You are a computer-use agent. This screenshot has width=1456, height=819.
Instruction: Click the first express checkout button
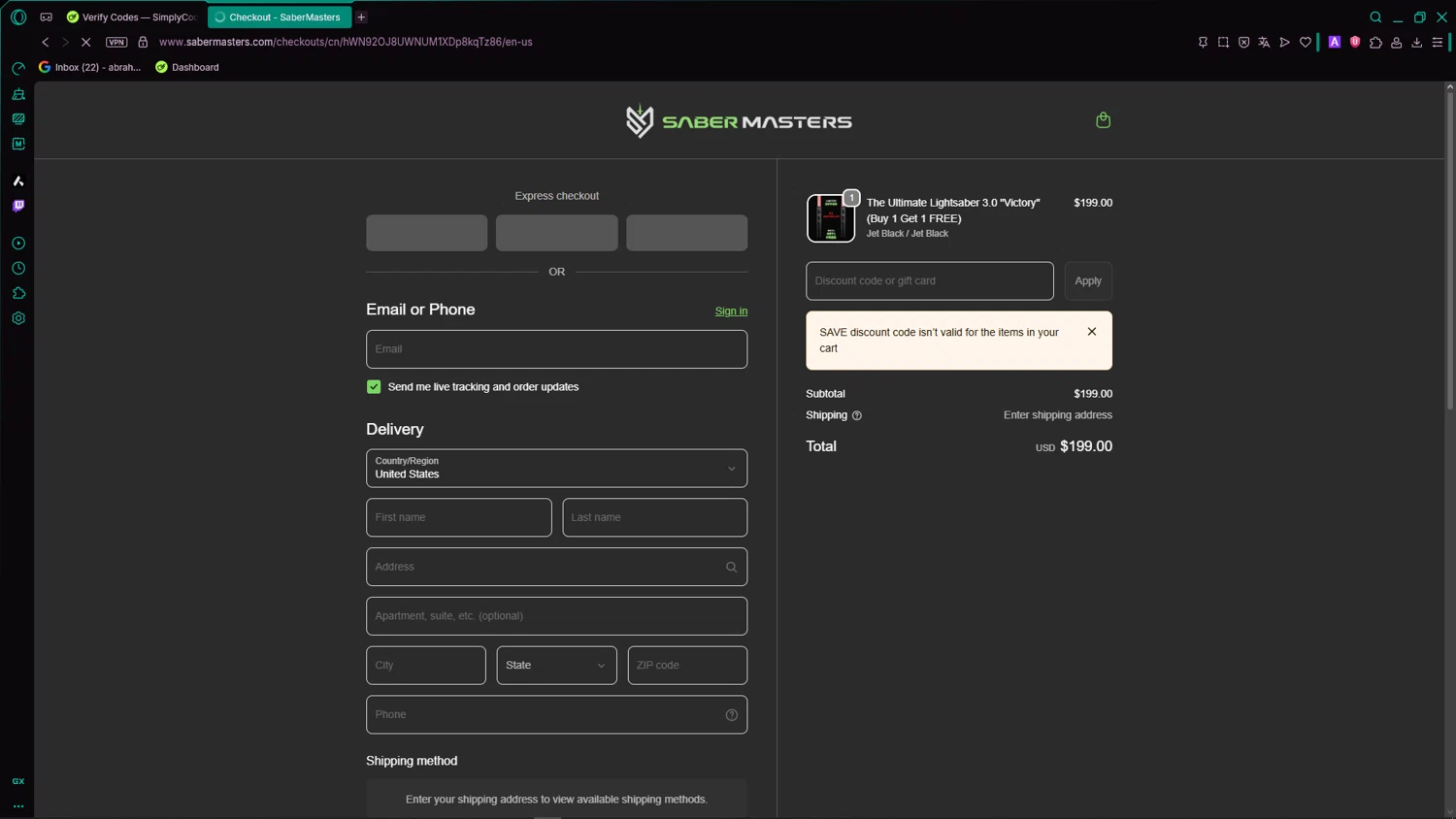tap(427, 233)
